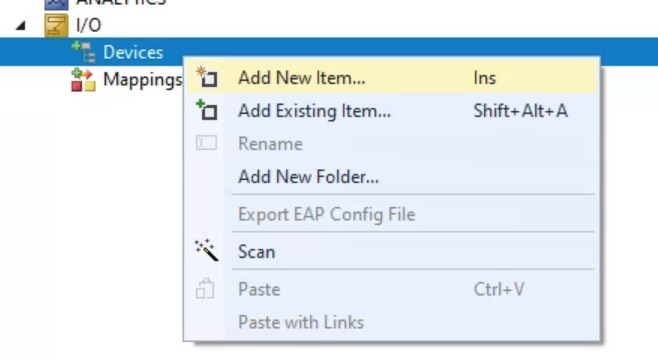The height and width of the screenshot is (362, 658).
Task: Select the Devices icon in tree
Action: (83, 52)
